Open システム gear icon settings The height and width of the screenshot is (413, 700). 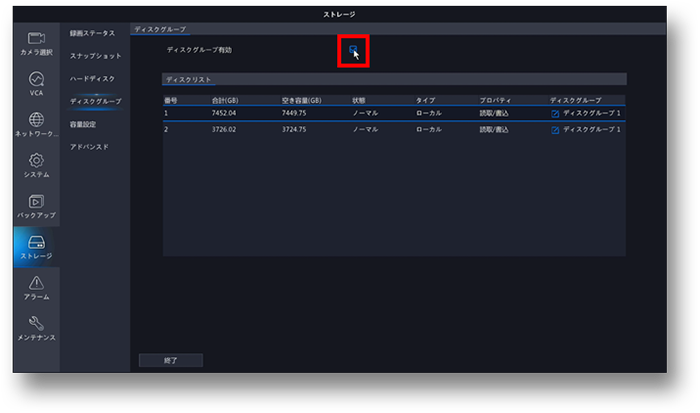[x=36, y=161]
